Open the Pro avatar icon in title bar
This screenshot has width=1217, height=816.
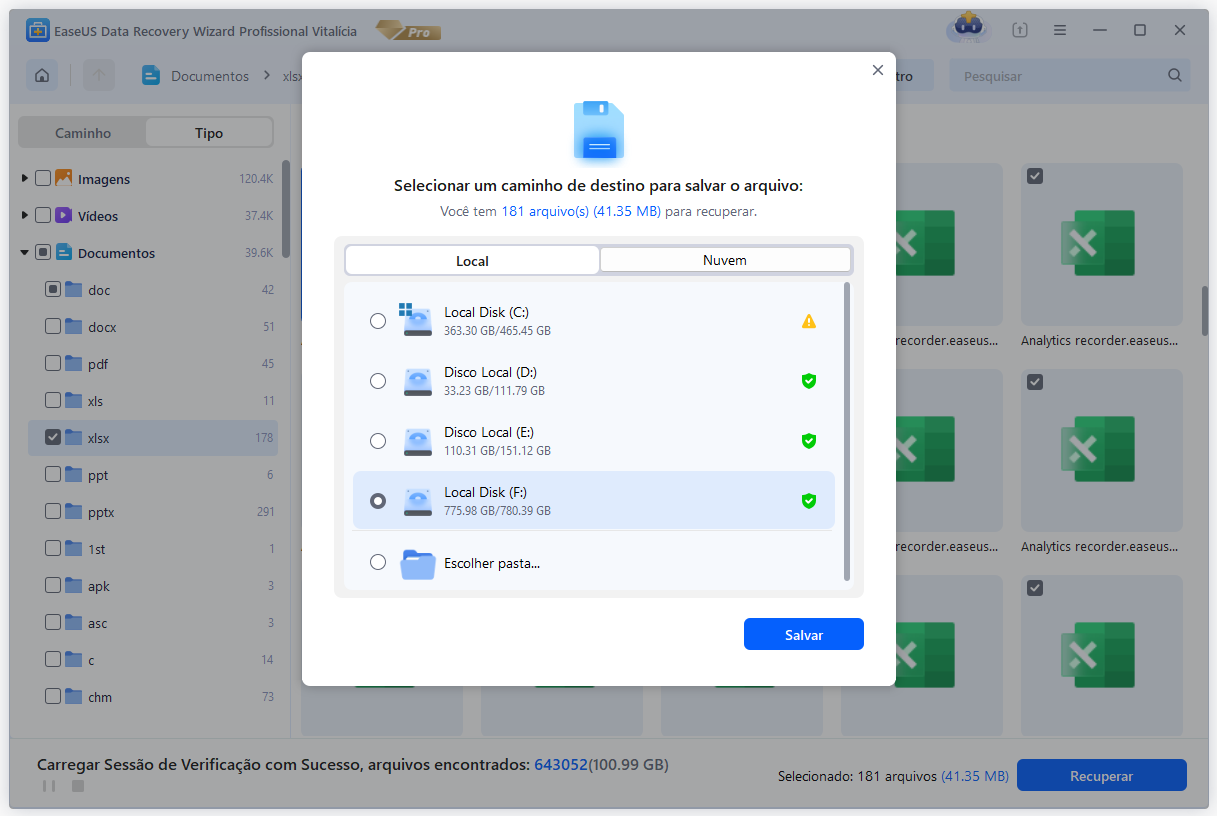pyautogui.click(x=968, y=29)
